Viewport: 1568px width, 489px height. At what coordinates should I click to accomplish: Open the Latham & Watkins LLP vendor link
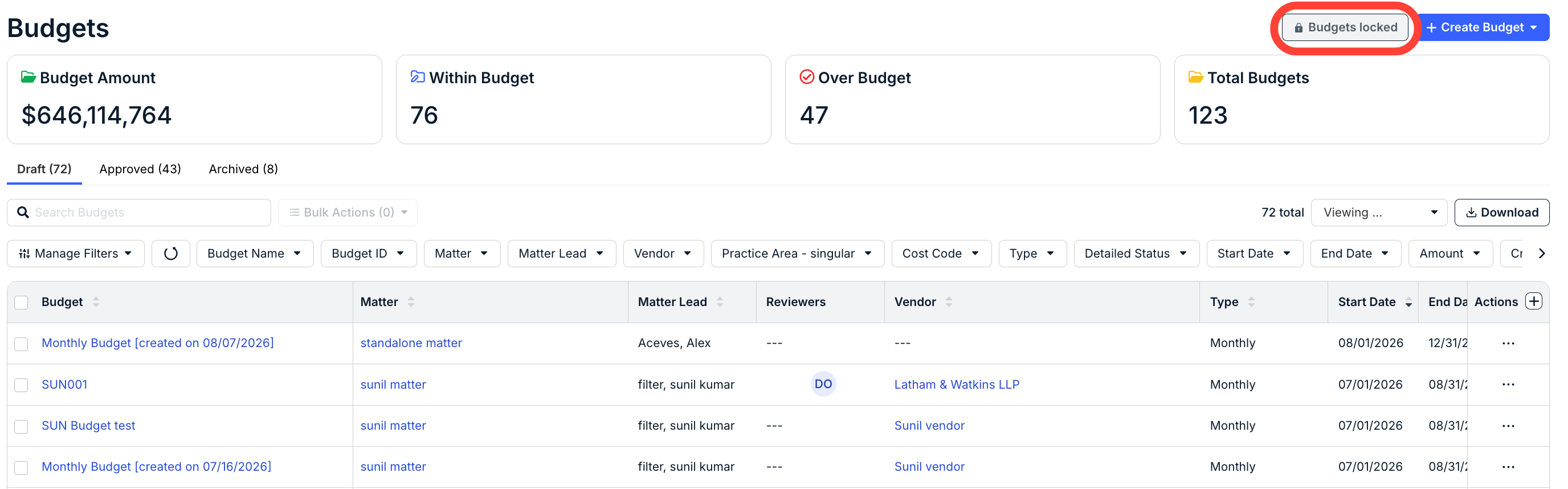956,385
